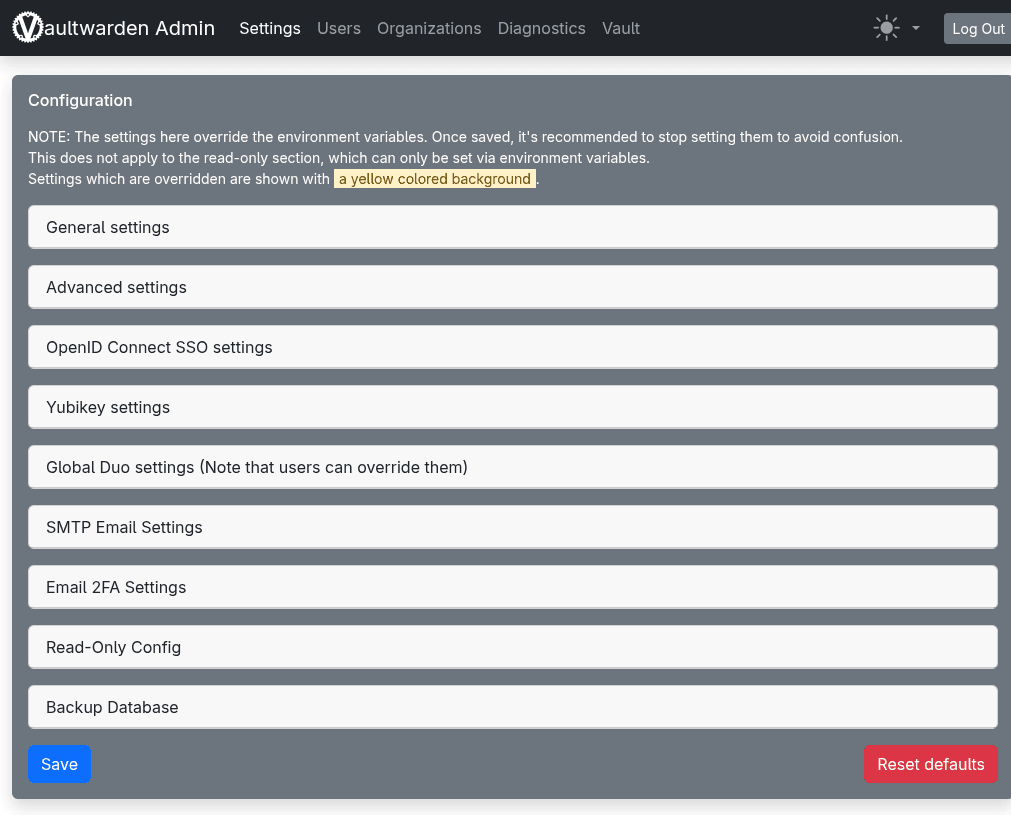
Task: Log out of the admin panel
Action: (977, 29)
